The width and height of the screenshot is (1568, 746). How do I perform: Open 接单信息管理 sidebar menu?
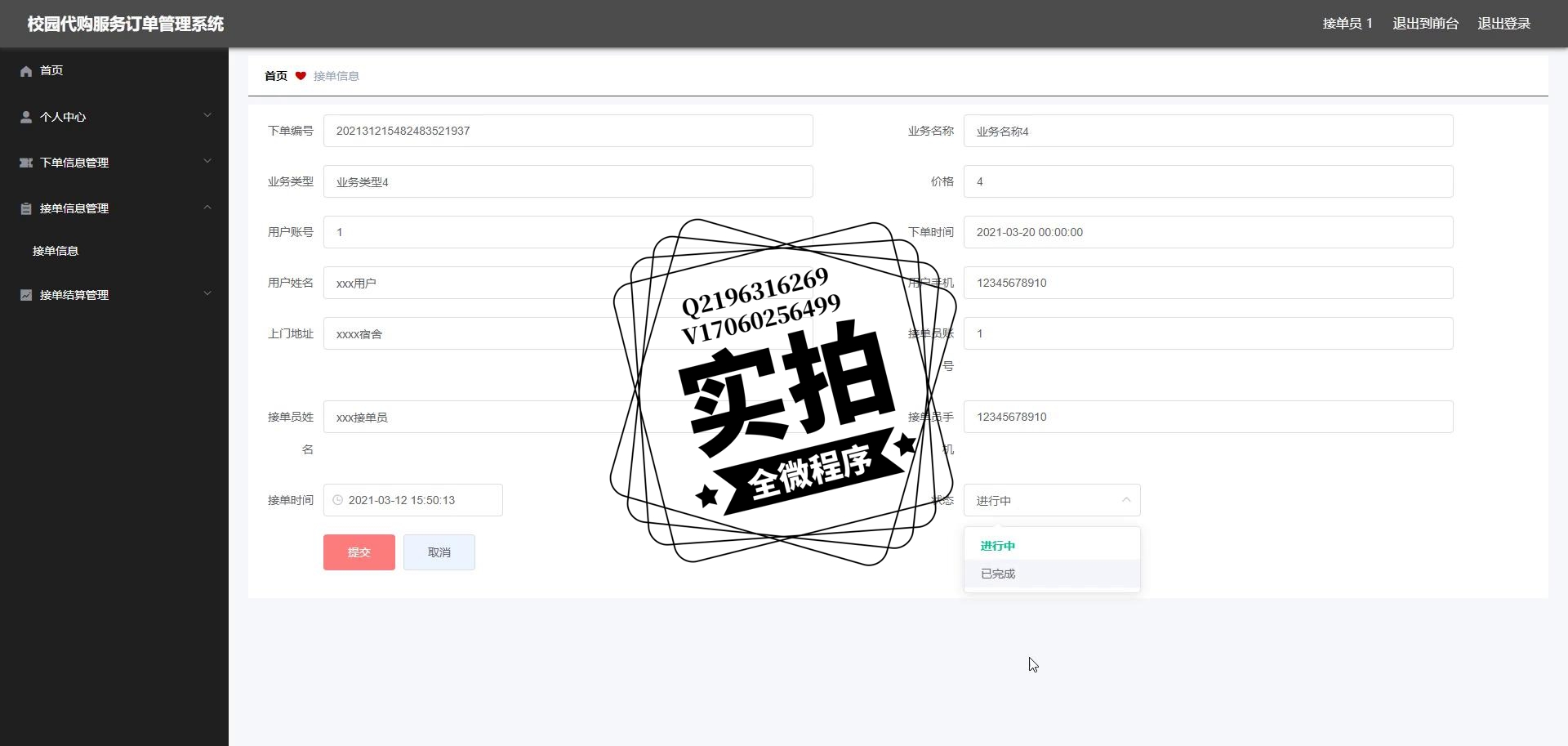[114, 208]
